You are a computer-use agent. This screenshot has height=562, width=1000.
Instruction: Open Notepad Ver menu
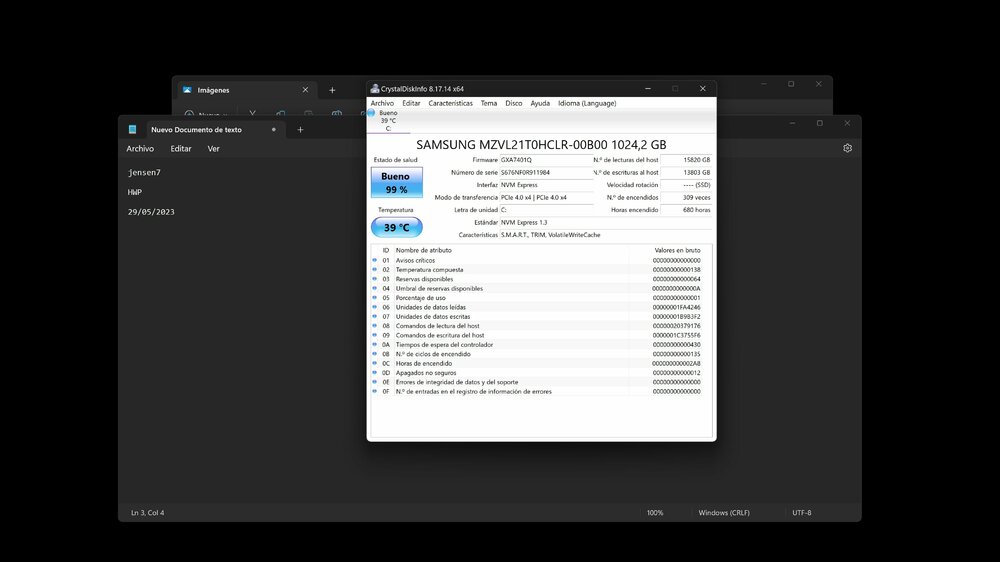click(x=214, y=149)
